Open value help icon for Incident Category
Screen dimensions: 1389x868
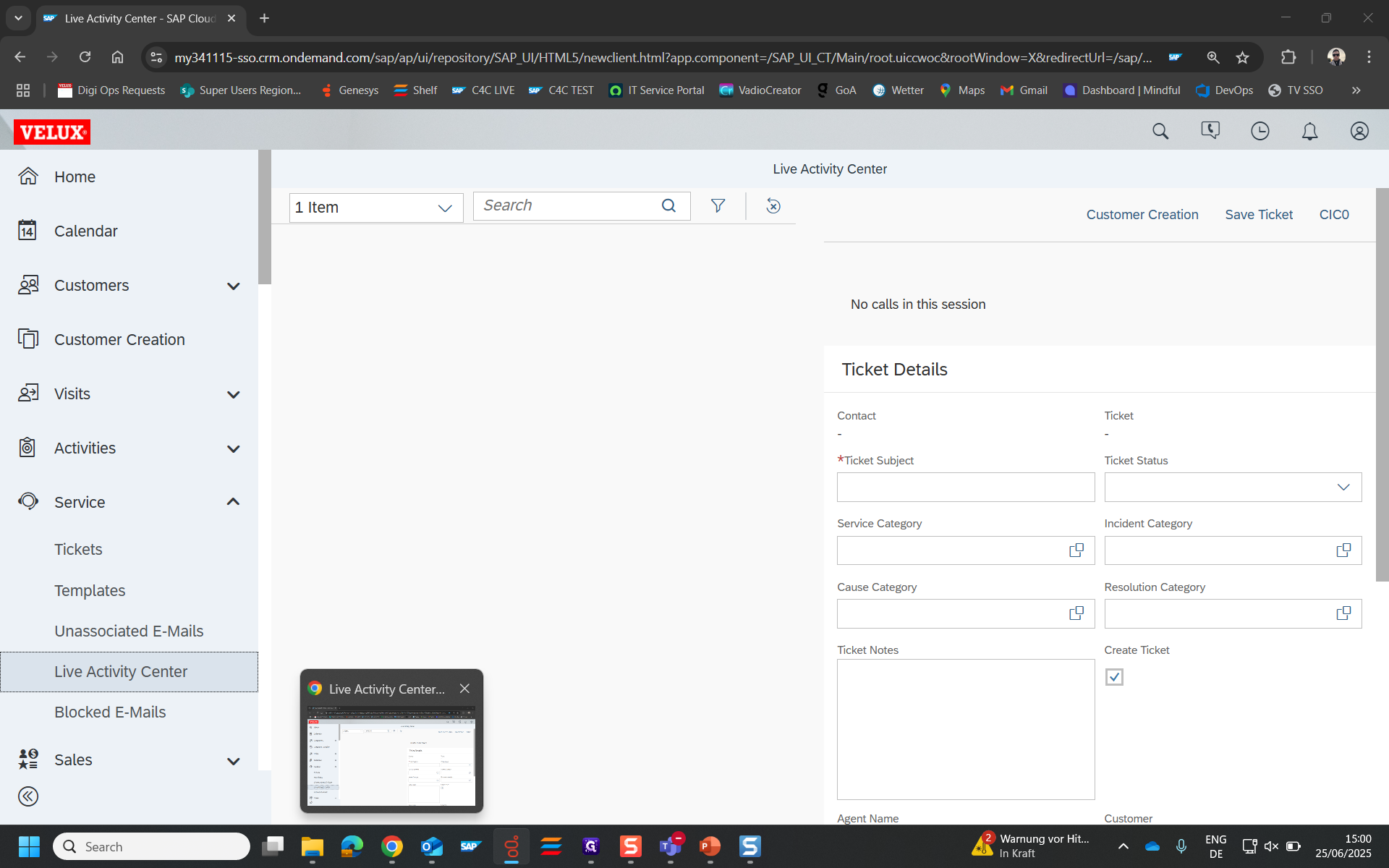[1343, 550]
